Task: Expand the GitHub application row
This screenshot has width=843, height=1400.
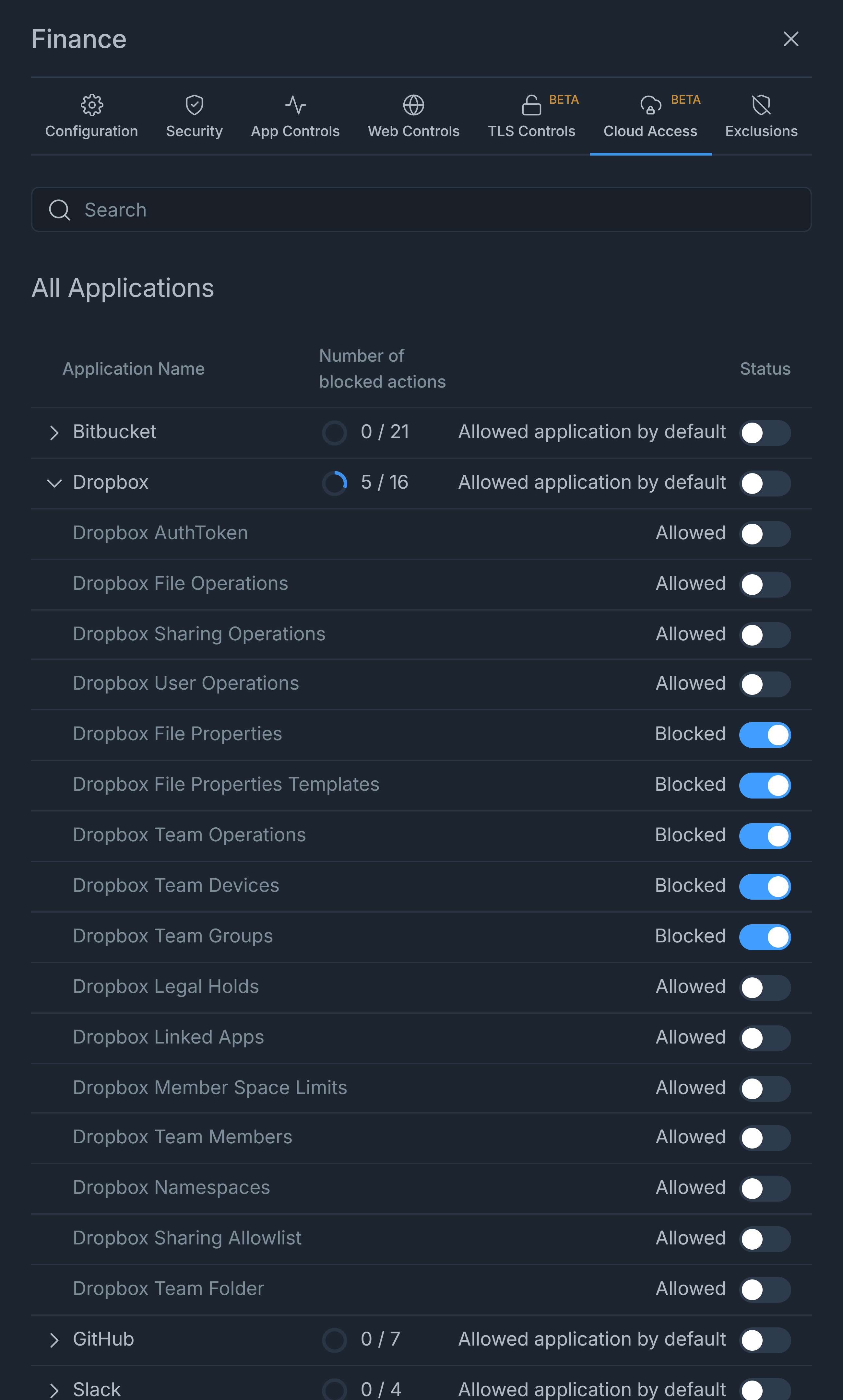Action: pyautogui.click(x=54, y=1340)
